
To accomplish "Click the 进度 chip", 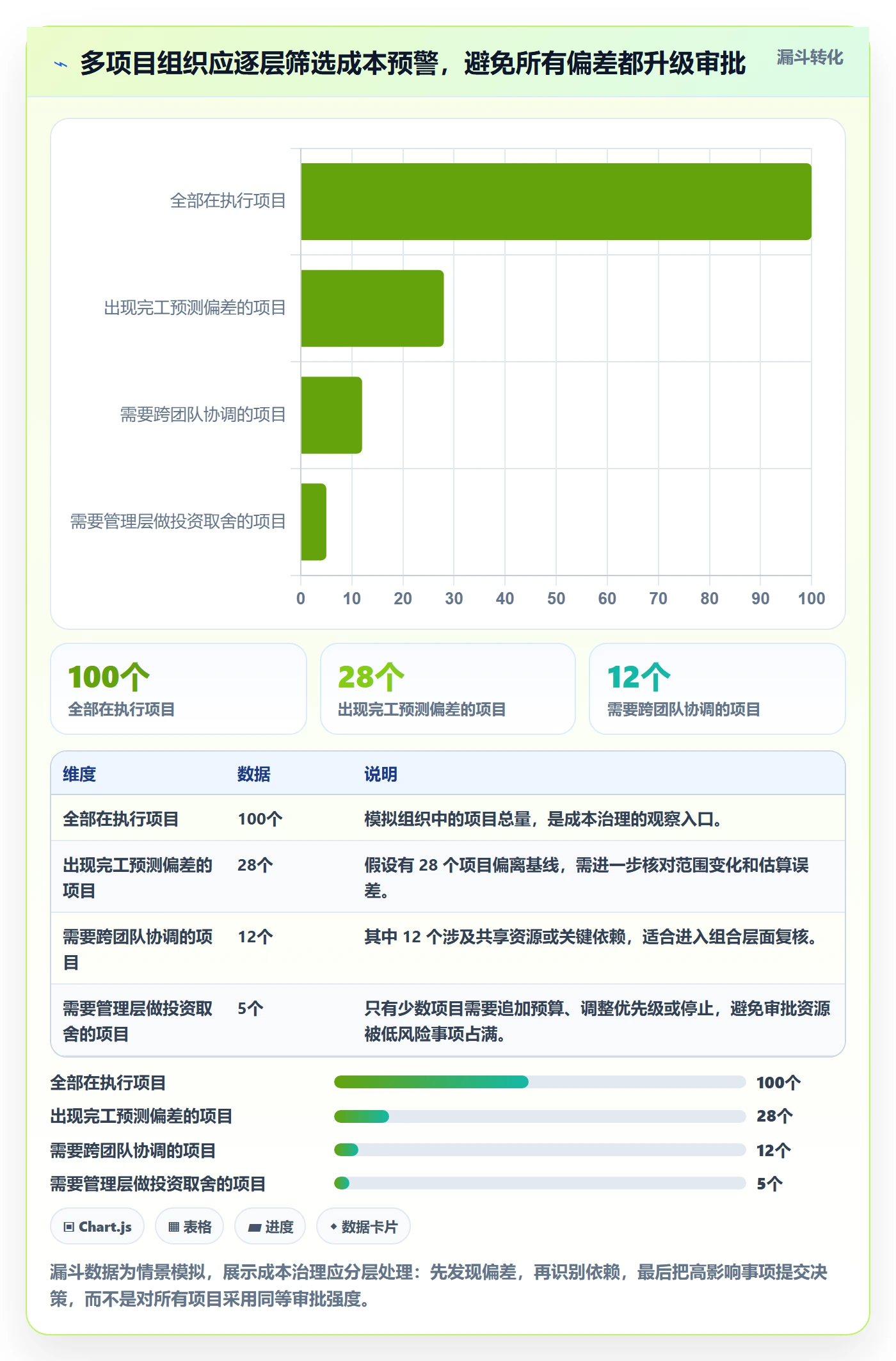I will click(x=270, y=1227).
